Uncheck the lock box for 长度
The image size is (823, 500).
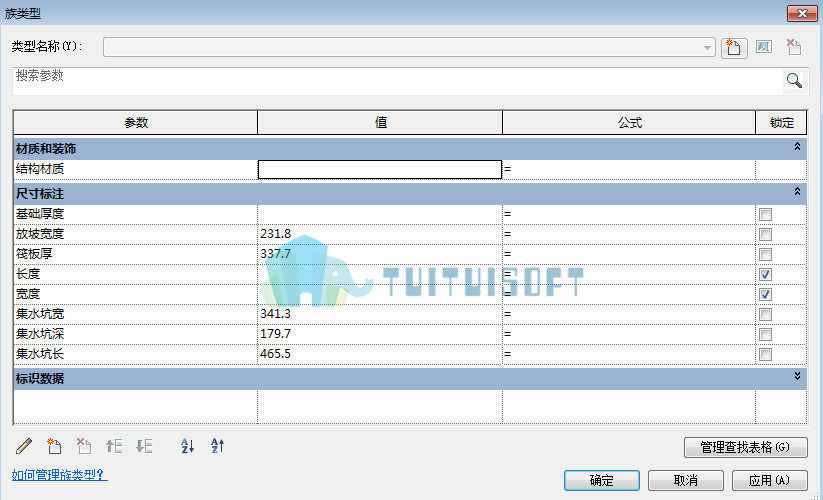[x=765, y=274]
